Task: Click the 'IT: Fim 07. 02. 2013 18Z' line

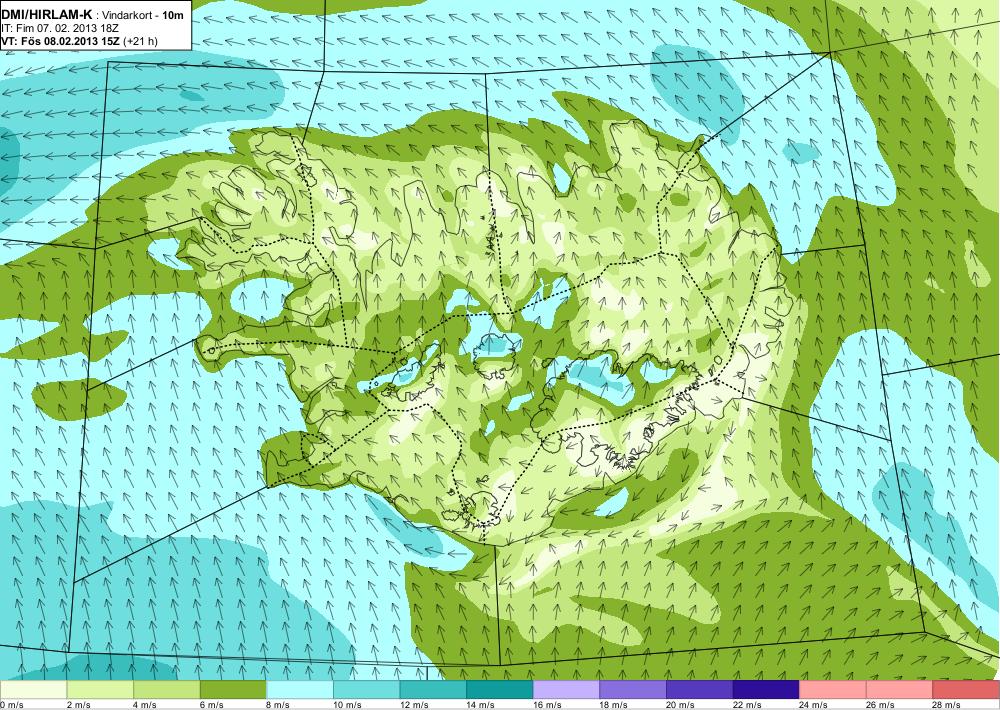Action: coord(60,29)
